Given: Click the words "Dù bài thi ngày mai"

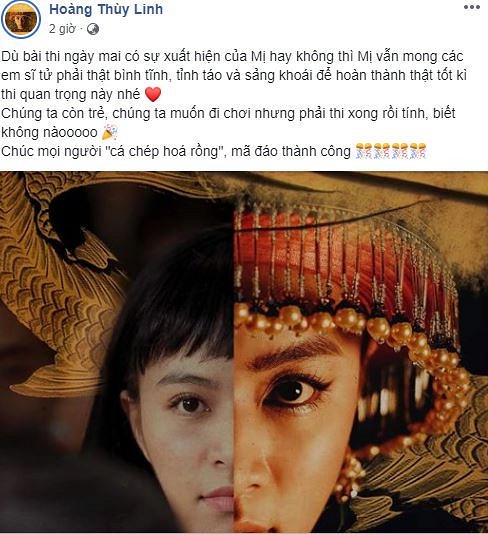Looking at the screenshot, I should [x=61, y=57].
